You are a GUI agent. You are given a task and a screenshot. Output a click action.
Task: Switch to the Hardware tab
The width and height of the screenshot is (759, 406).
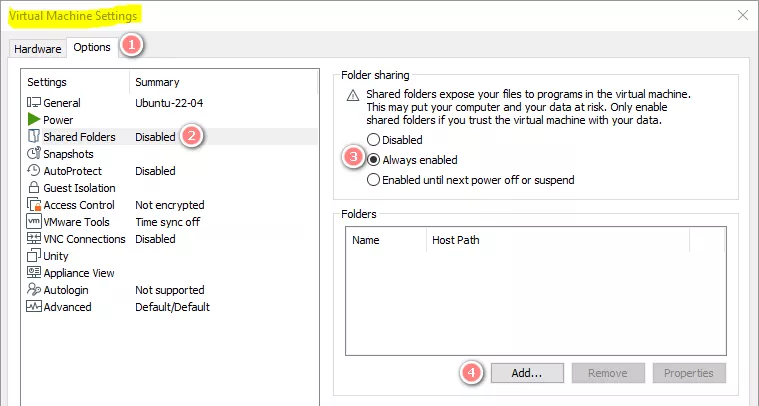pos(38,49)
